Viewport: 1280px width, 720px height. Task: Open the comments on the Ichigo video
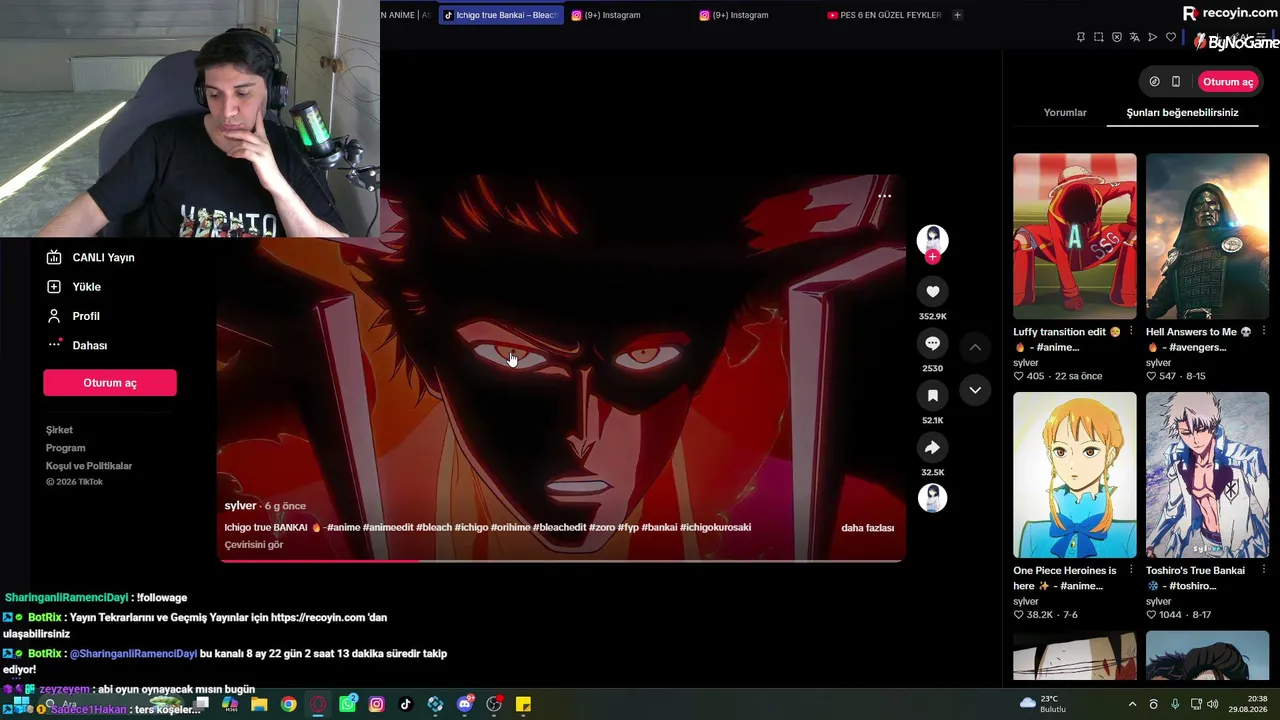point(932,343)
